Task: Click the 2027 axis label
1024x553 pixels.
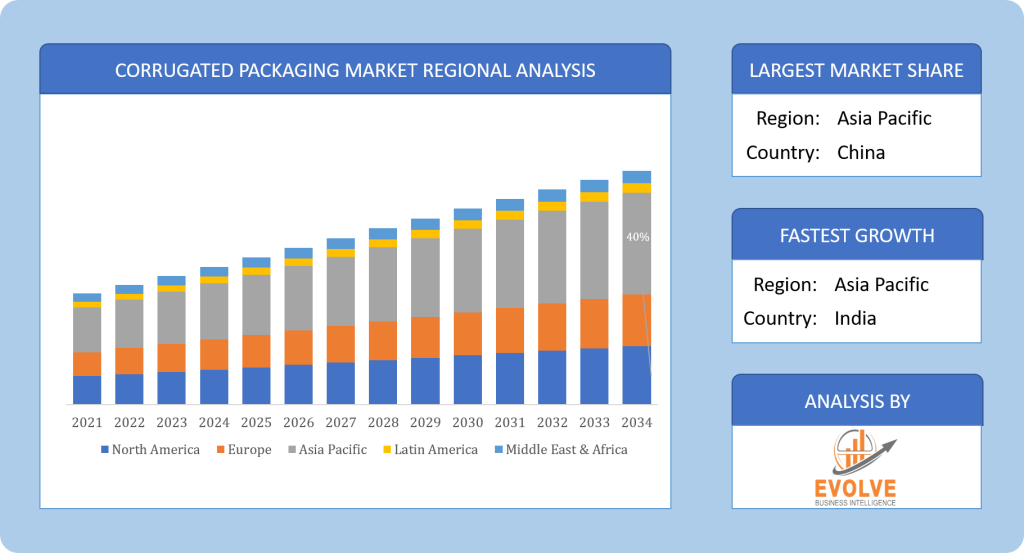Action: 341,422
